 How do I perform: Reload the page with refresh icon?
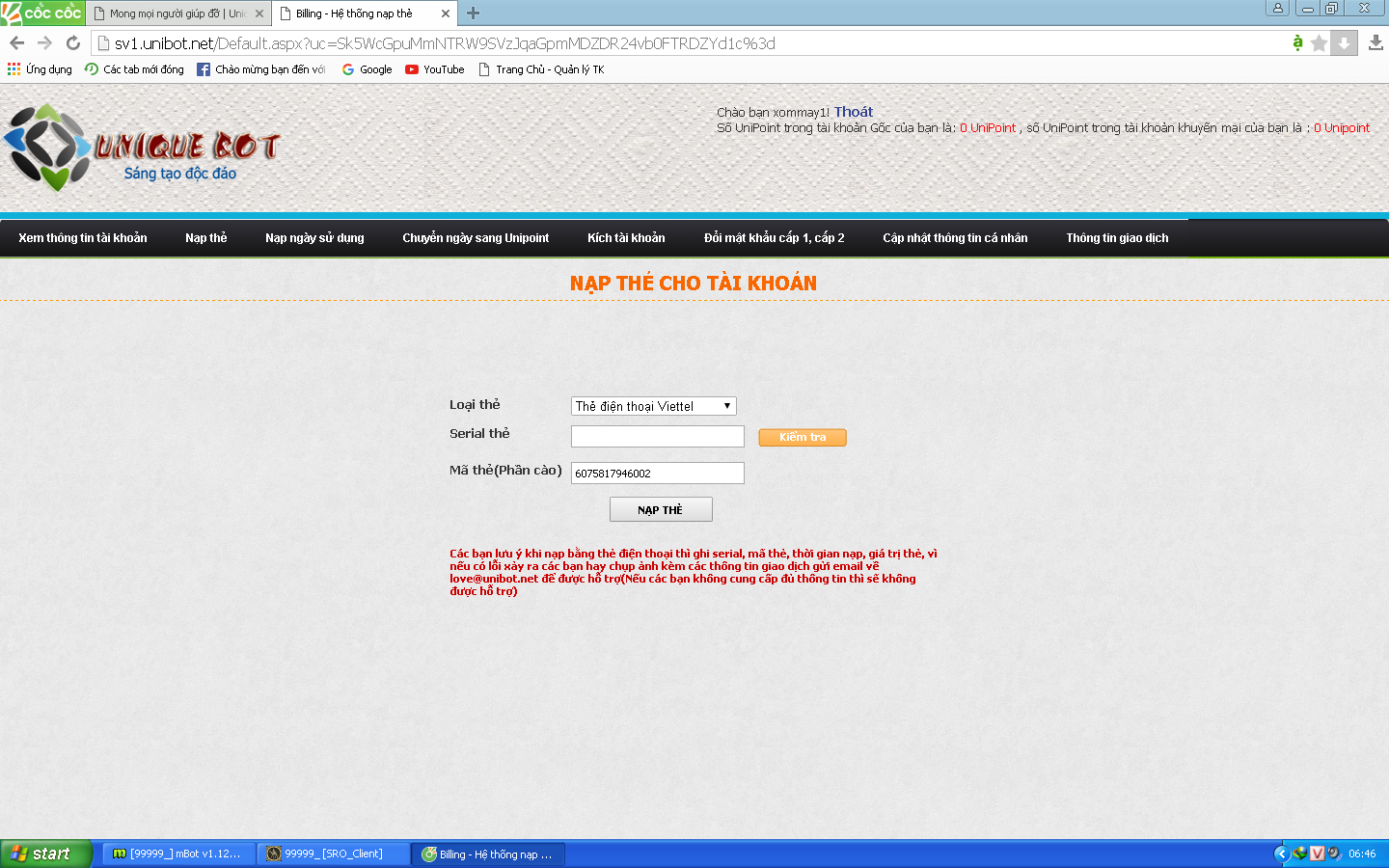click(x=72, y=43)
